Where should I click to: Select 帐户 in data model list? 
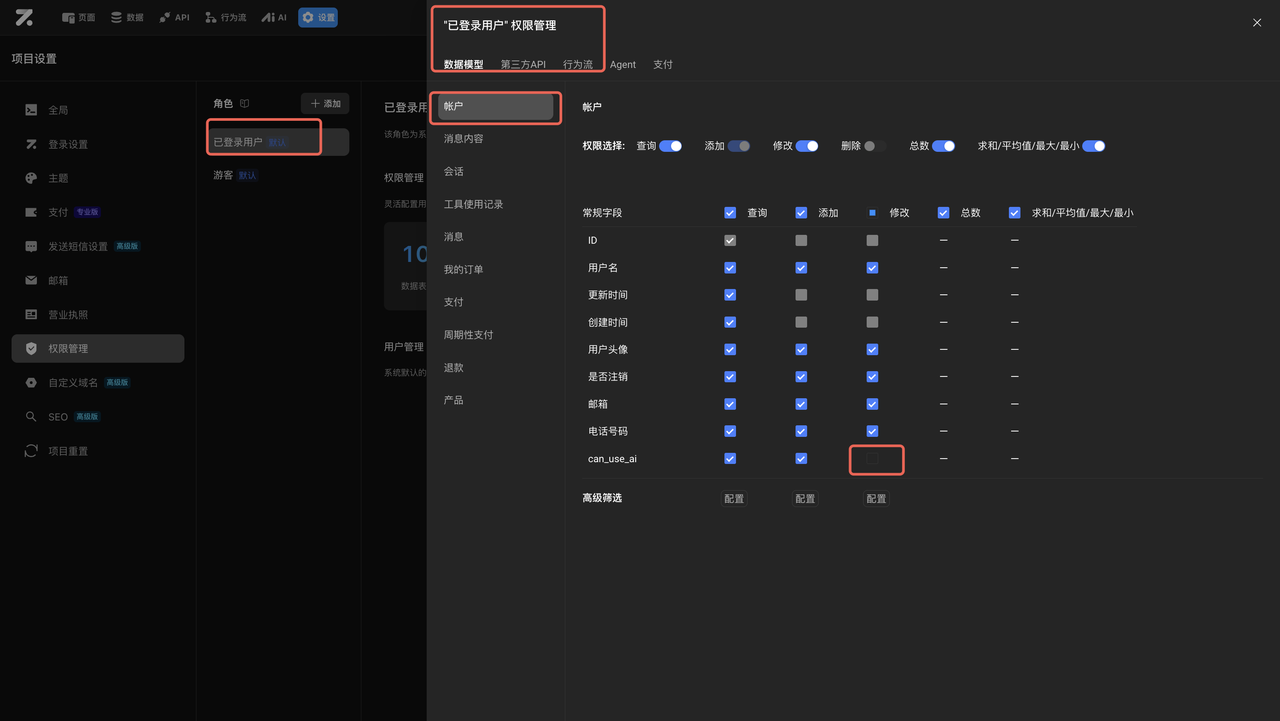pyautogui.click(x=495, y=106)
